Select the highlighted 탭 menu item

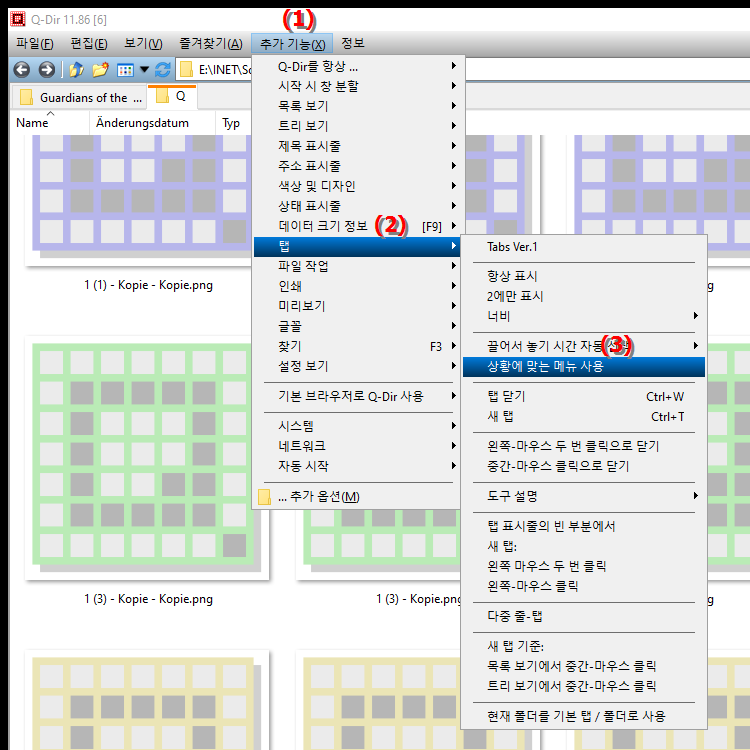click(x=357, y=247)
